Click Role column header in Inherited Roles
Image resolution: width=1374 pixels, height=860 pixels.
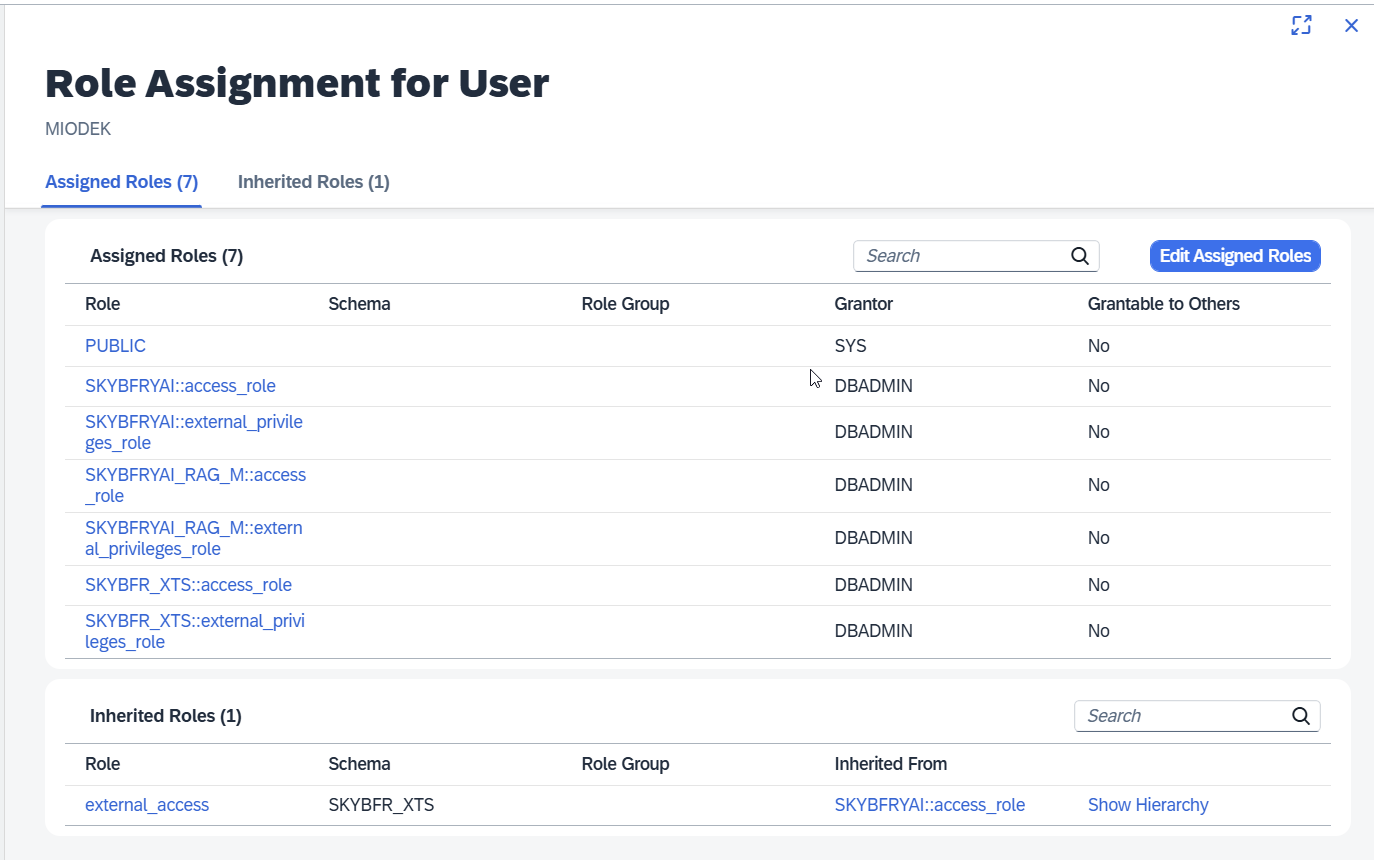tap(102, 764)
